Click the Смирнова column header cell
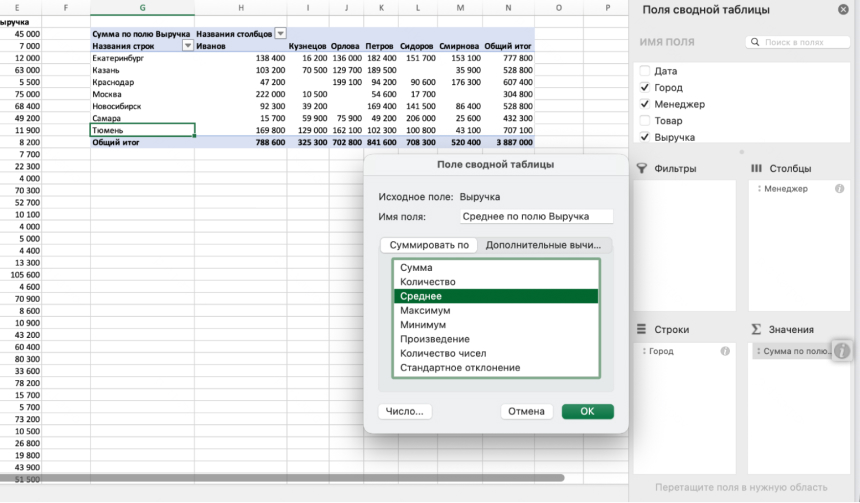This screenshot has width=860, height=503. [460, 46]
